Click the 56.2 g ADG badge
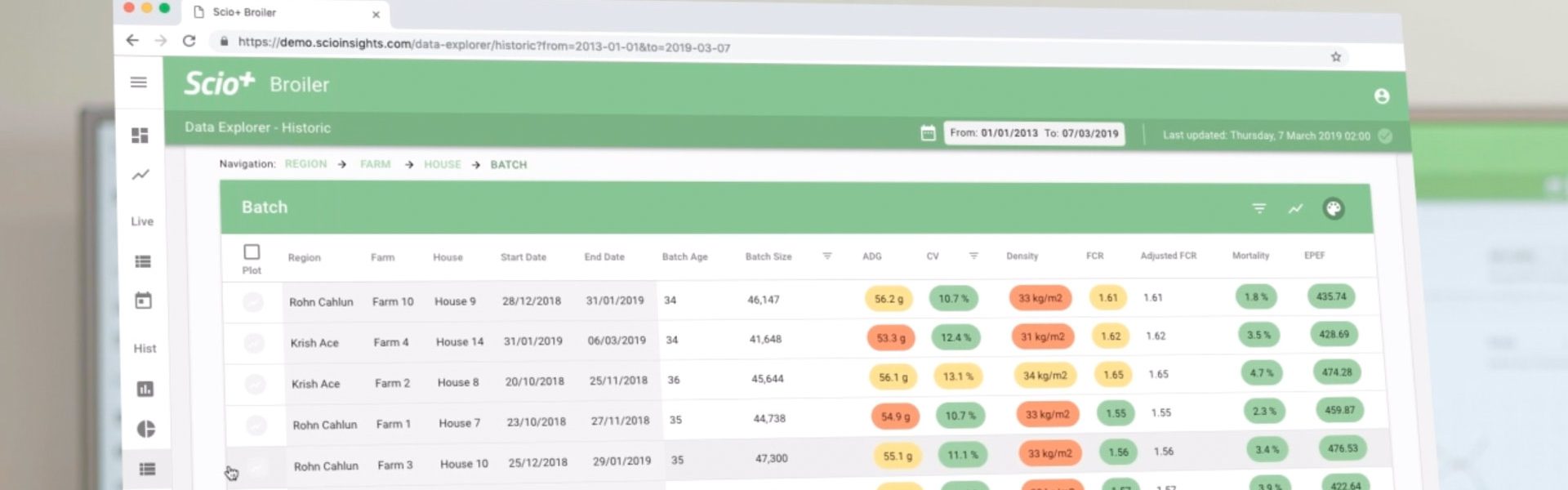The height and width of the screenshot is (490, 1568). tap(889, 299)
